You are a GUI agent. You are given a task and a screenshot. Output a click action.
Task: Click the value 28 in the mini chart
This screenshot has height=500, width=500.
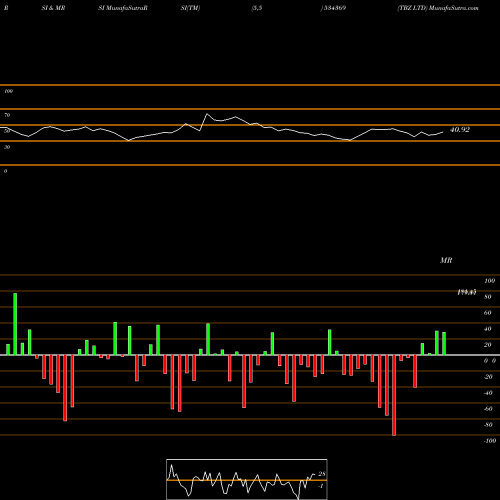click(x=322, y=474)
